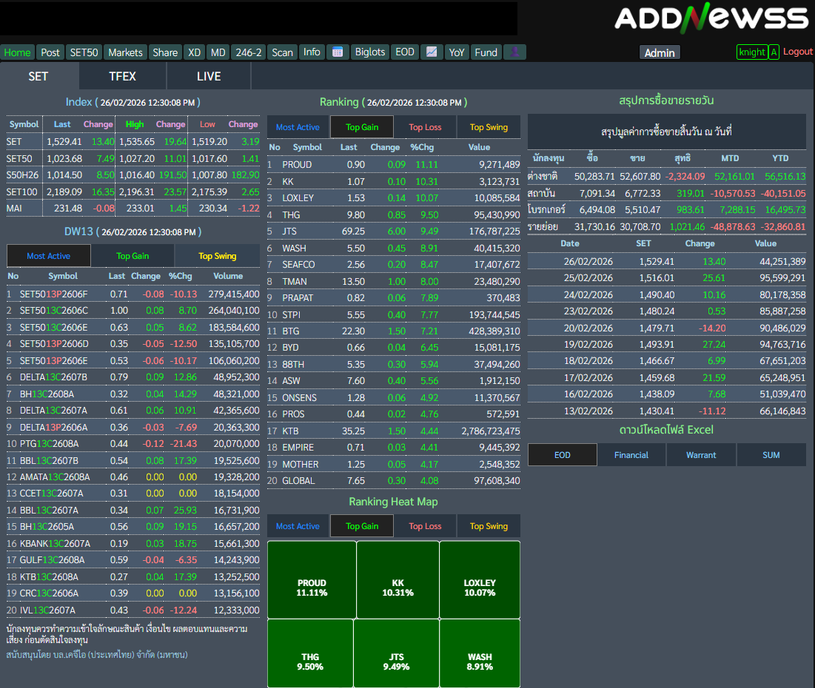Download the Financial Excel file

631,455
